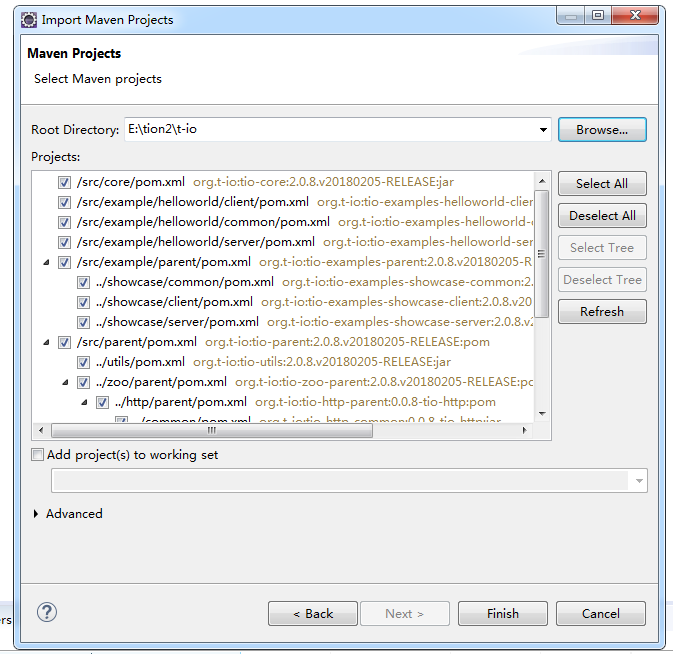Cancel the import dialog
Viewport: 673px width, 654px height.
(600, 614)
